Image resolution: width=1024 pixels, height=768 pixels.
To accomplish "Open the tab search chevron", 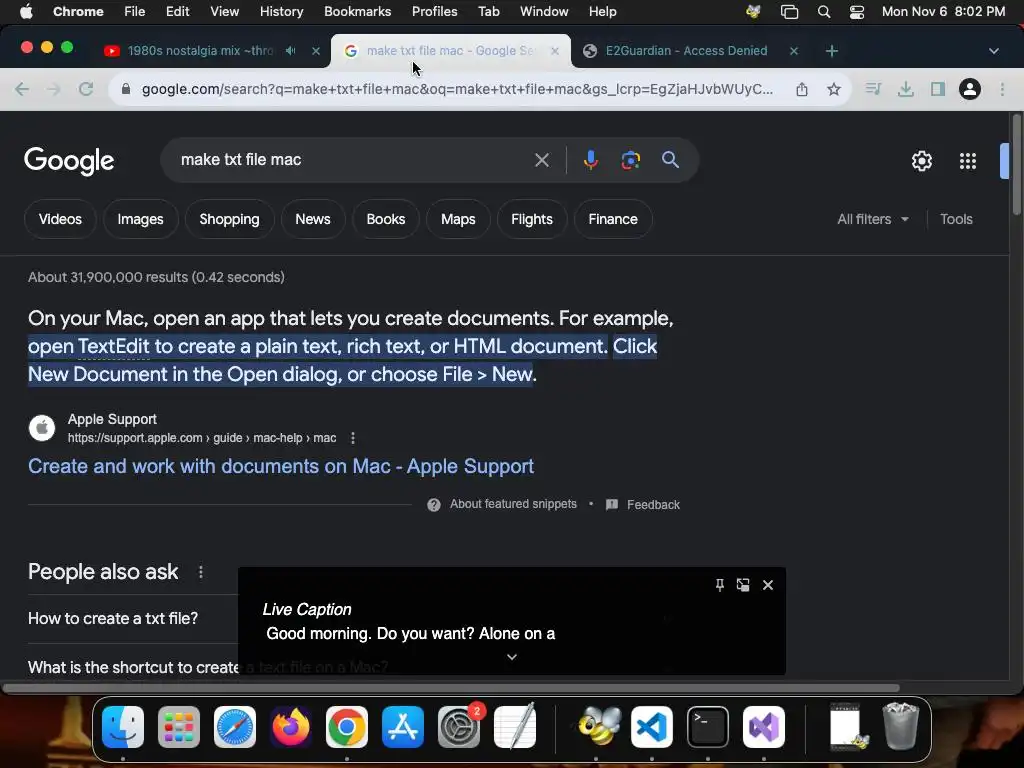I will coord(994,51).
